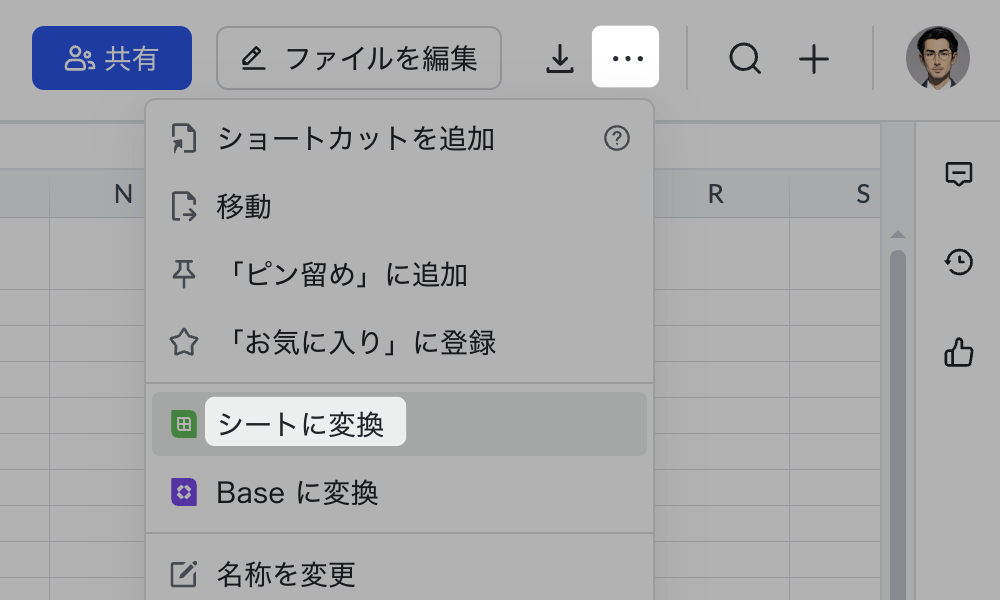Open the user profile avatar
1000x600 pixels.
coord(938,58)
